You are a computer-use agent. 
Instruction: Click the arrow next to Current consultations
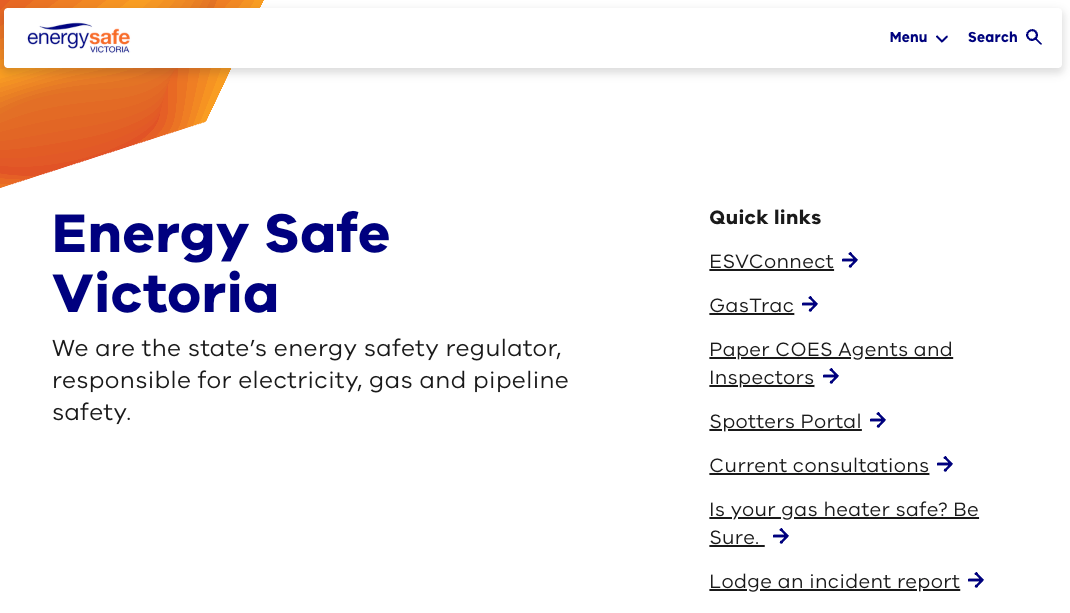pos(945,464)
